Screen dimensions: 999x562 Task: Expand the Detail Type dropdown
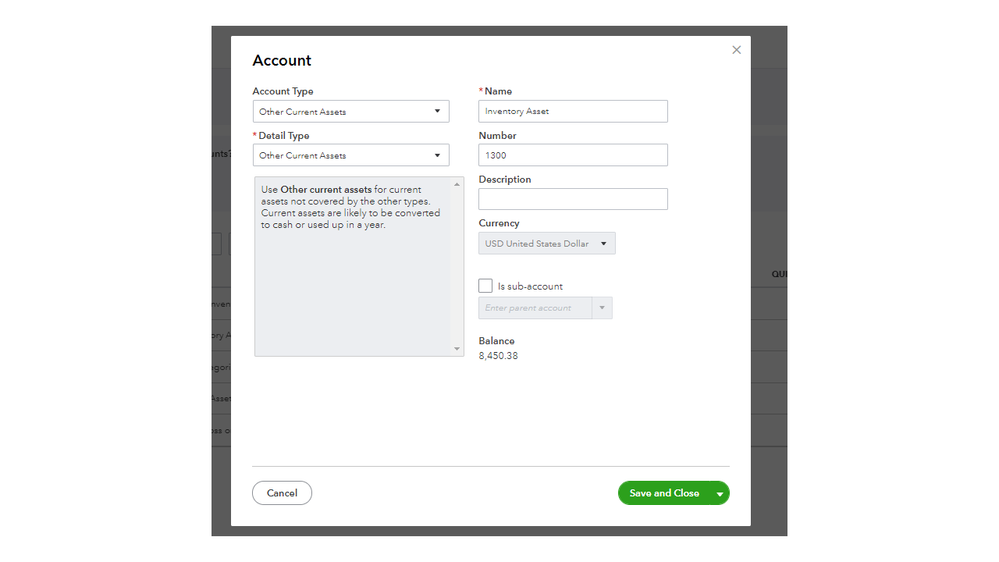350,155
